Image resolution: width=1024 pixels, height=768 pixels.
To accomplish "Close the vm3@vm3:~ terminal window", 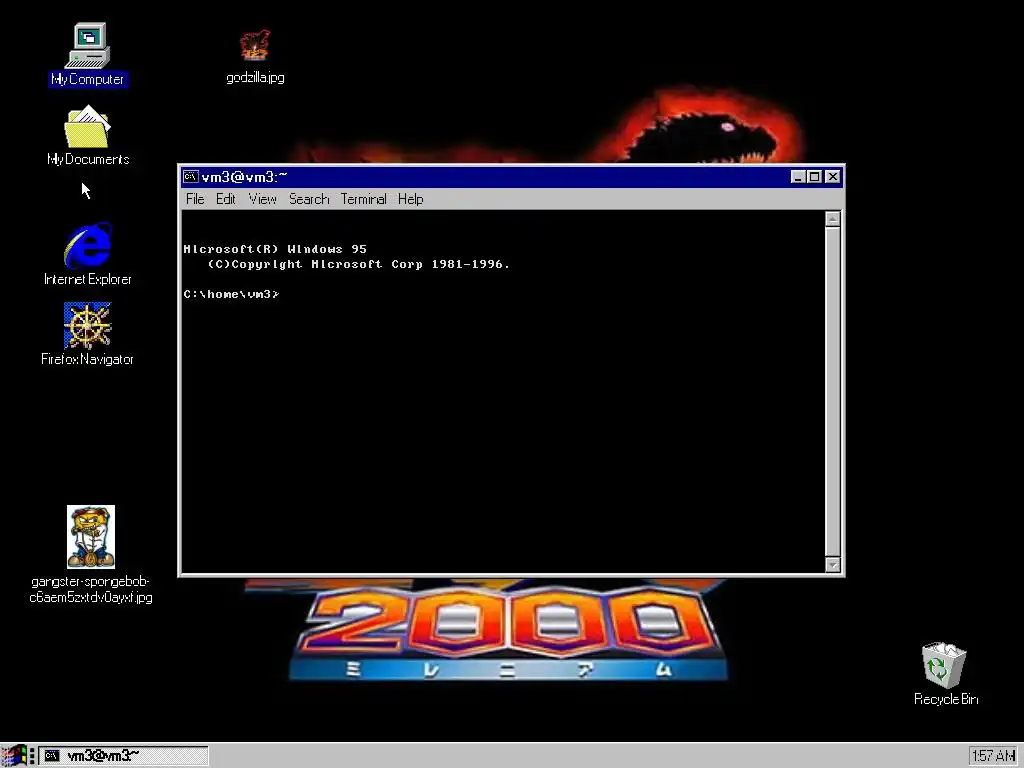I will click(x=833, y=177).
